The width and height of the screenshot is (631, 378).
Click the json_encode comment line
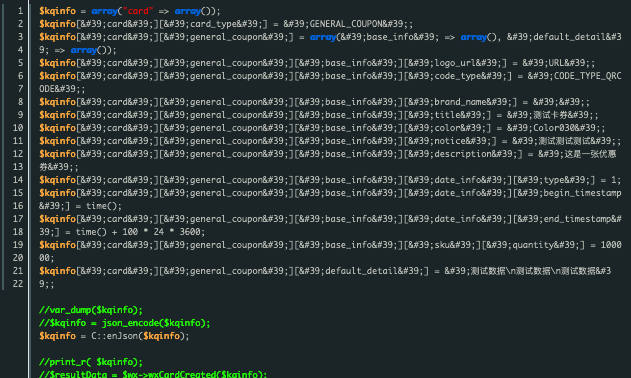pyautogui.click(x=125, y=323)
